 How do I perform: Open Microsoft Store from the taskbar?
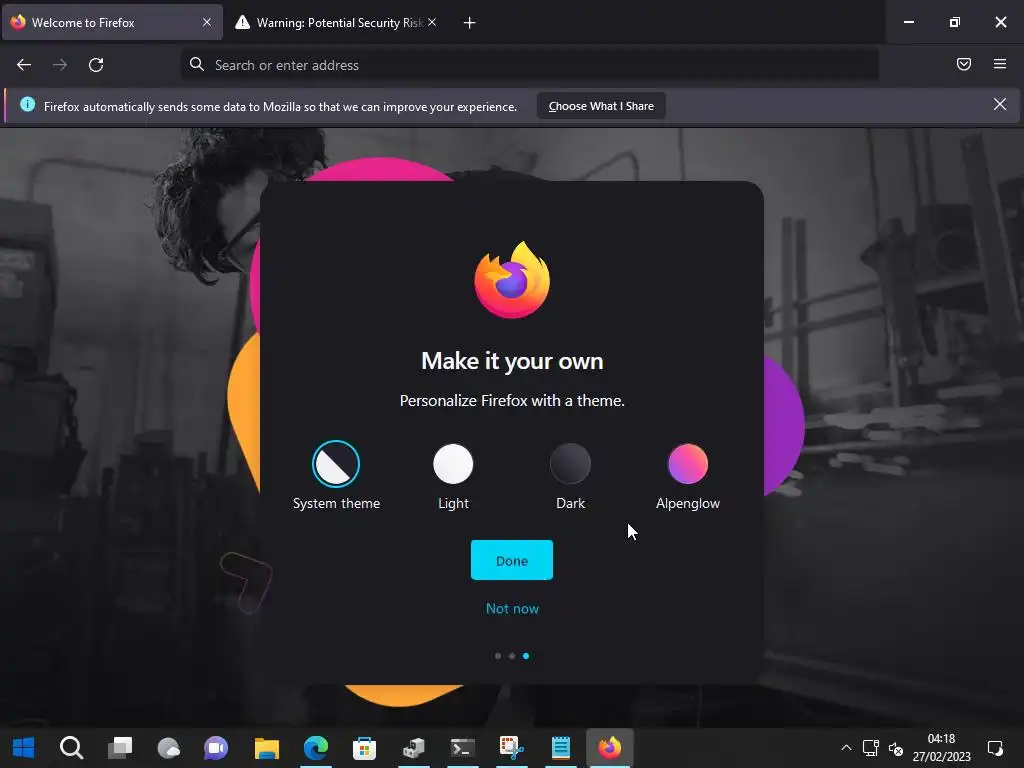click(364, 748)
